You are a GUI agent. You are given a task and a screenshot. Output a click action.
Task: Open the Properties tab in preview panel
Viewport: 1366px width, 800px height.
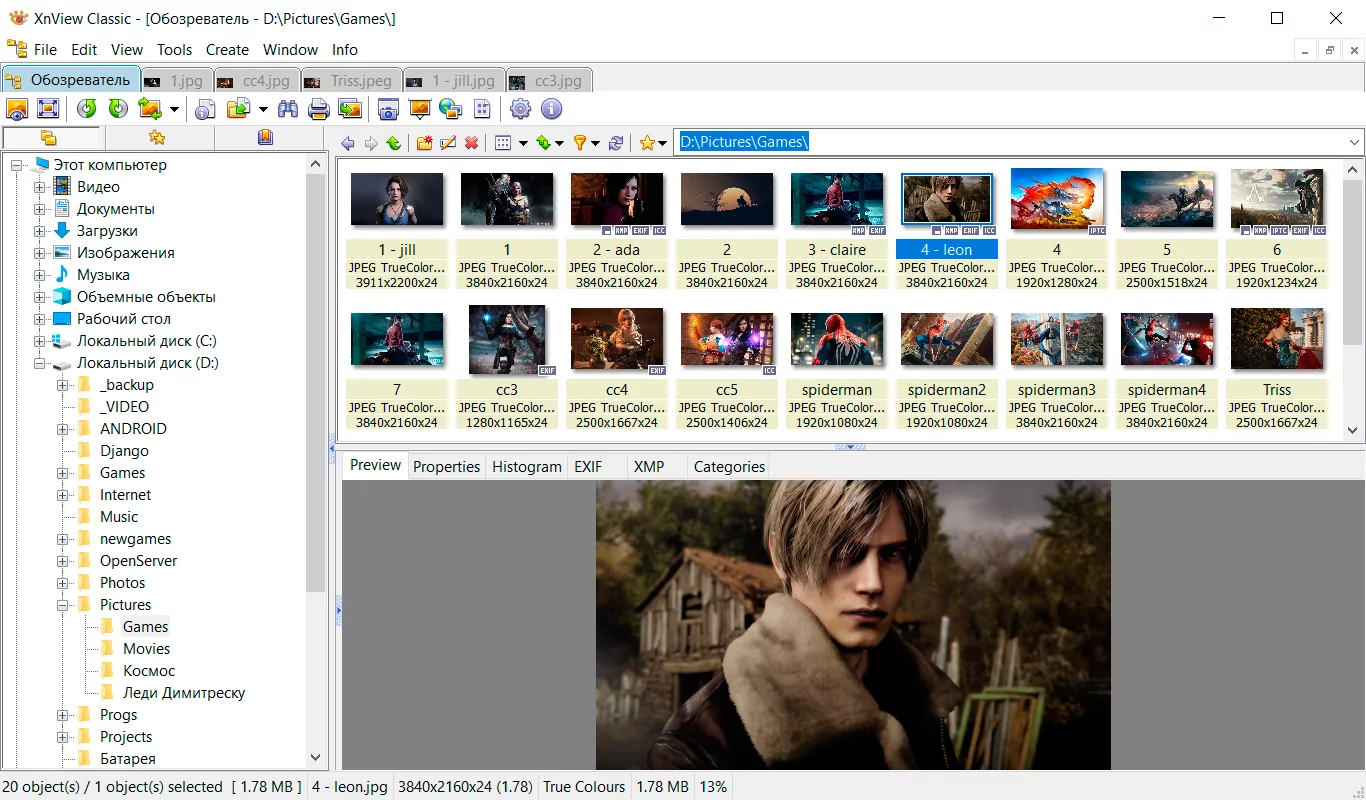click(446, 466)
